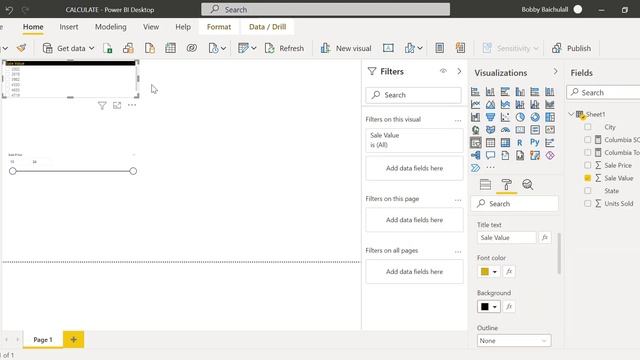Click fx button beside Title text
640x360 pixels.
point(545,238)
